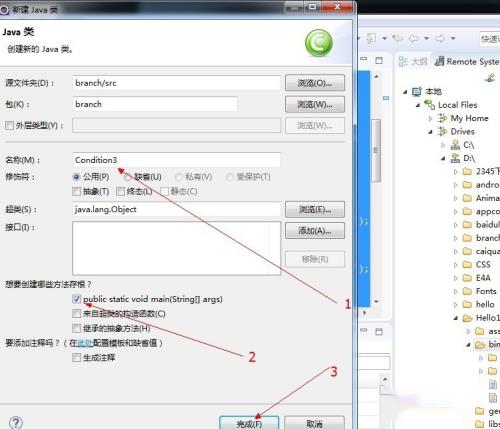Maximize the editor area in Eclipse
The height and width of the screenshot is (429, 500).
tap(379, 60)
